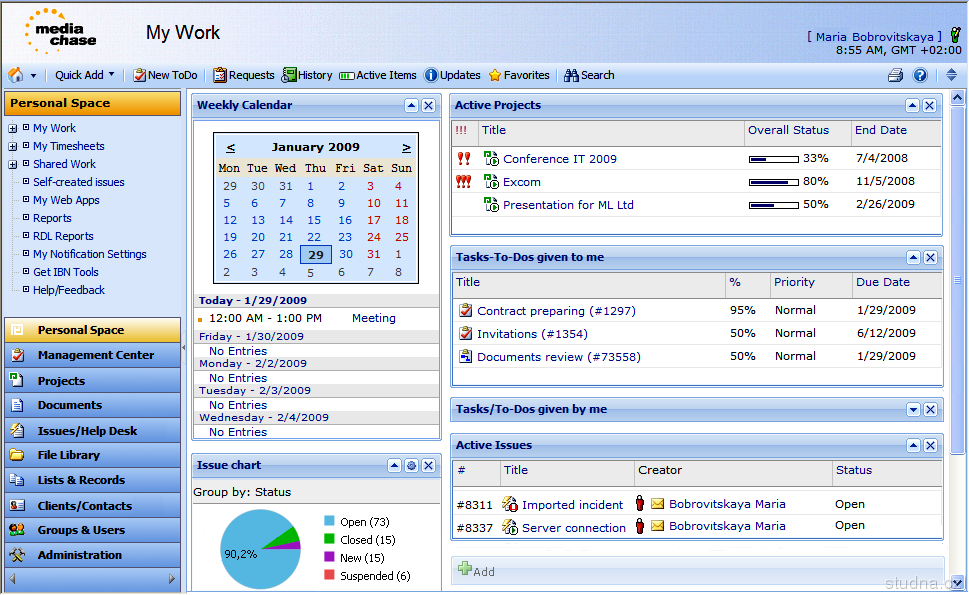Open Issue chart settings gear icon
The width and height of the screenshot is (969, 595).
410,466
